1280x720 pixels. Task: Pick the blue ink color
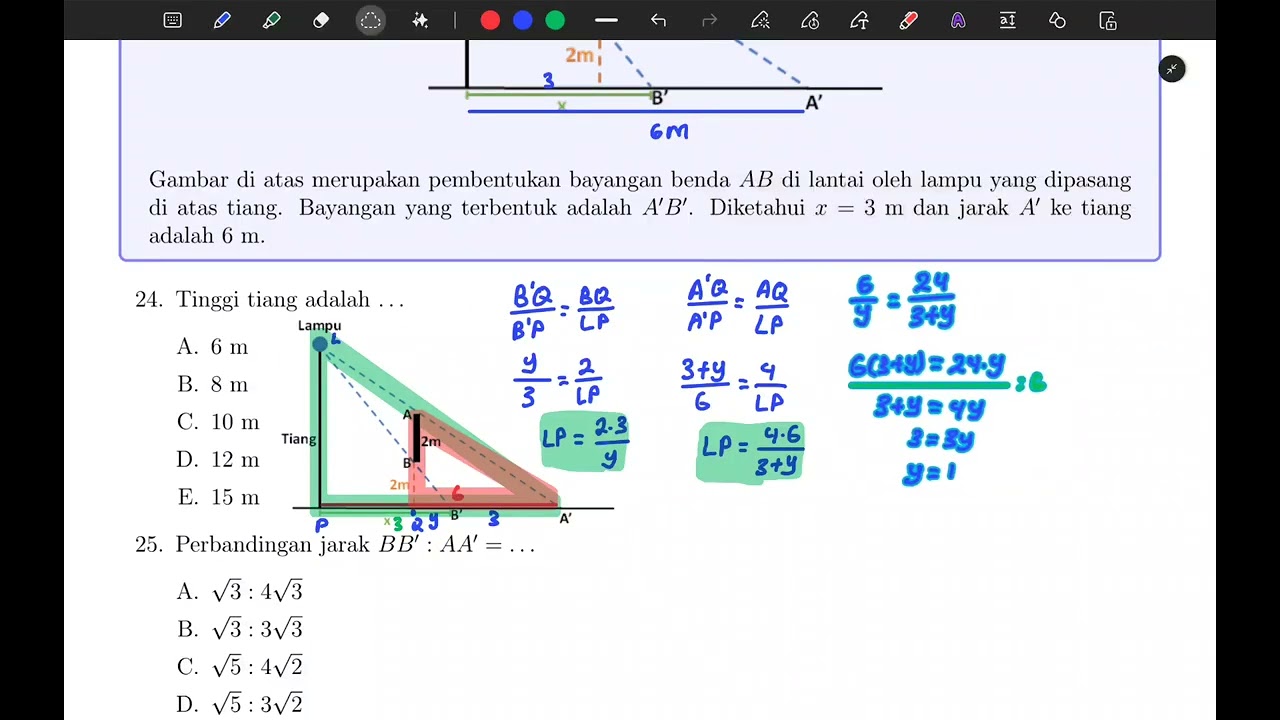click(x=522, y=20)
